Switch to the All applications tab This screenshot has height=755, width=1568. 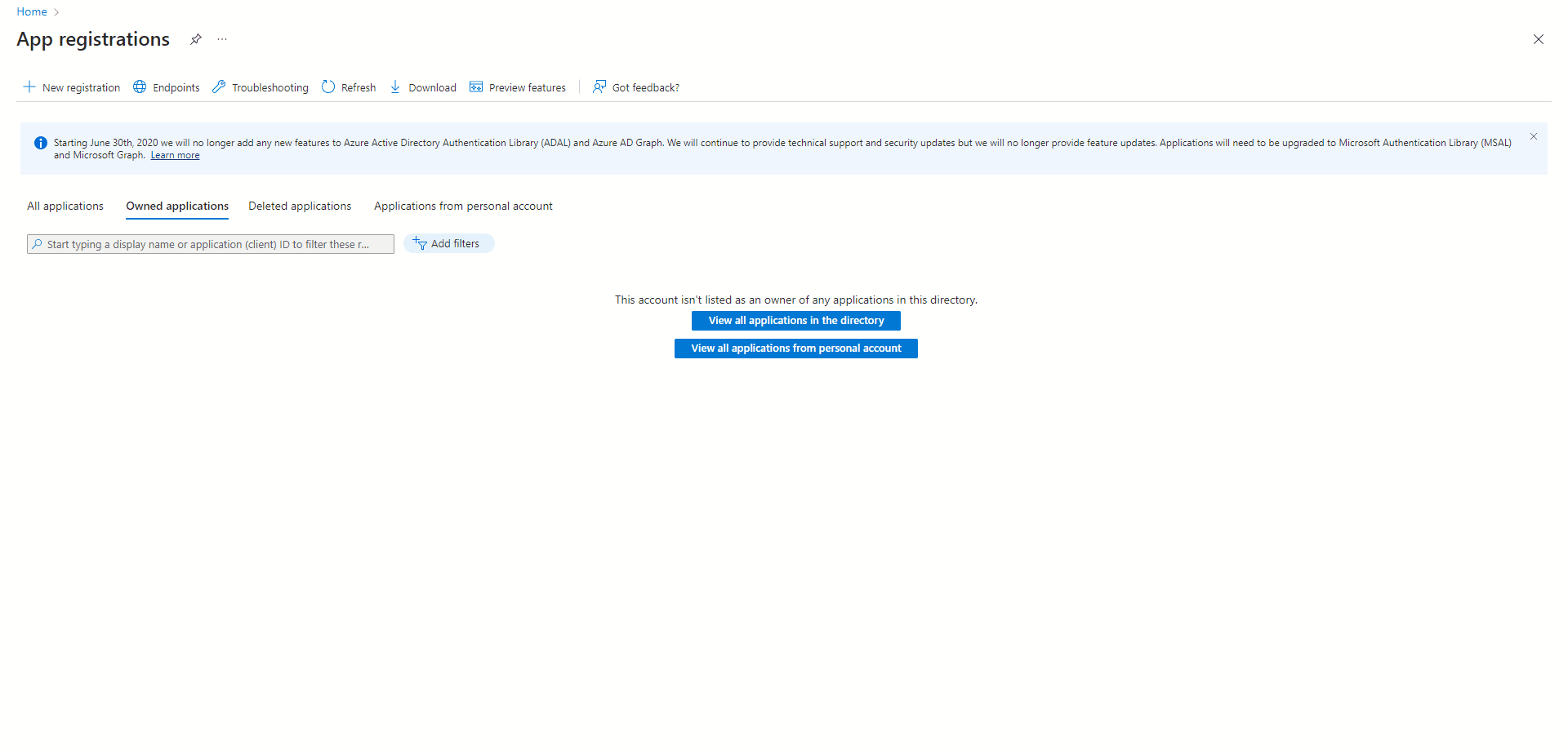click(65, 206)
